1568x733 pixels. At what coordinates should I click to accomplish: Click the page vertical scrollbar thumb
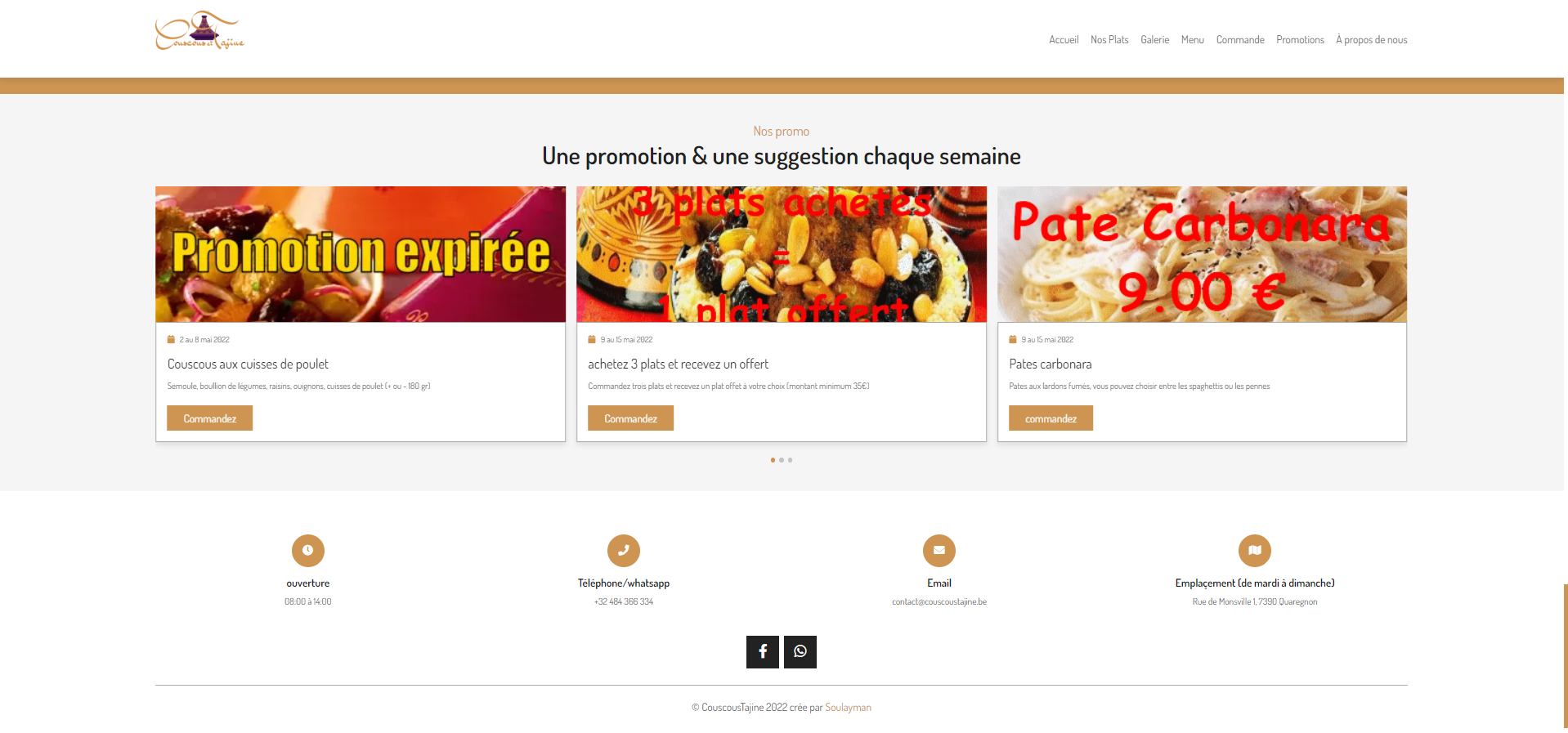[x=1565, y=655]
